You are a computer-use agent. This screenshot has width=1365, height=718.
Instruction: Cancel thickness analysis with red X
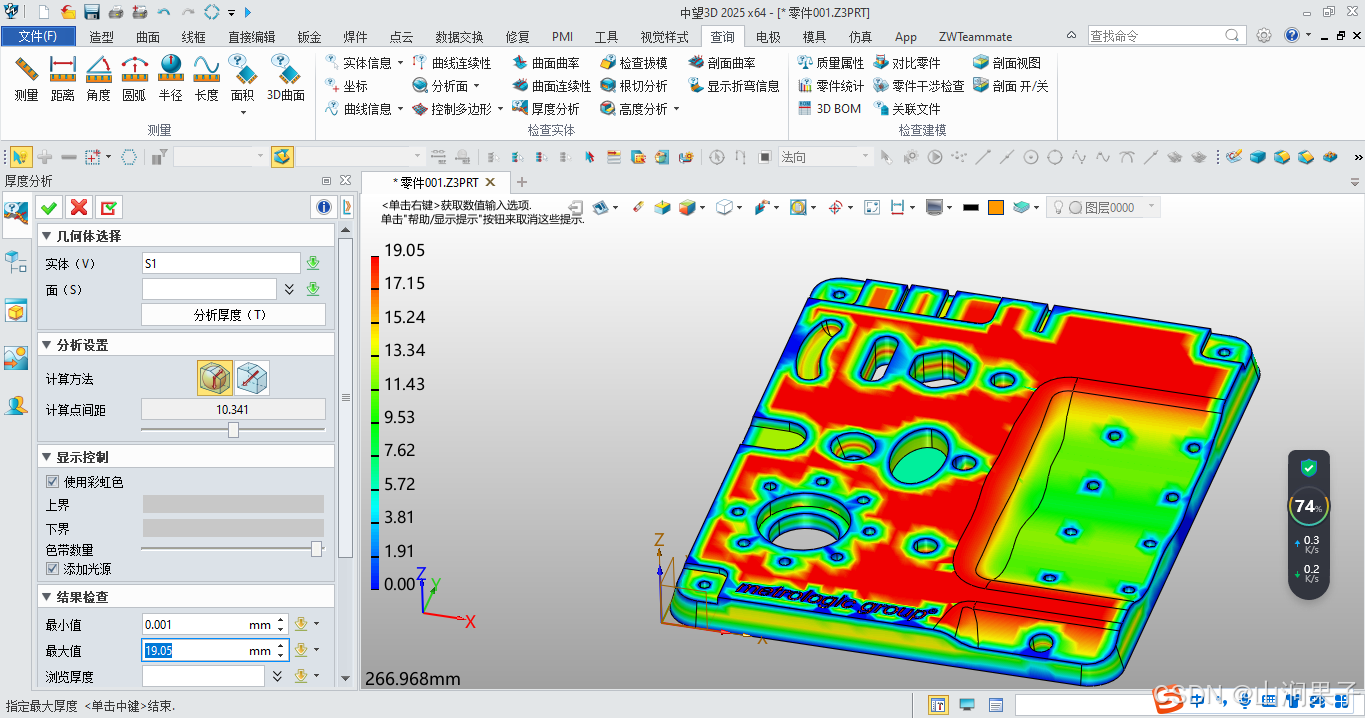tap(78, 207)
